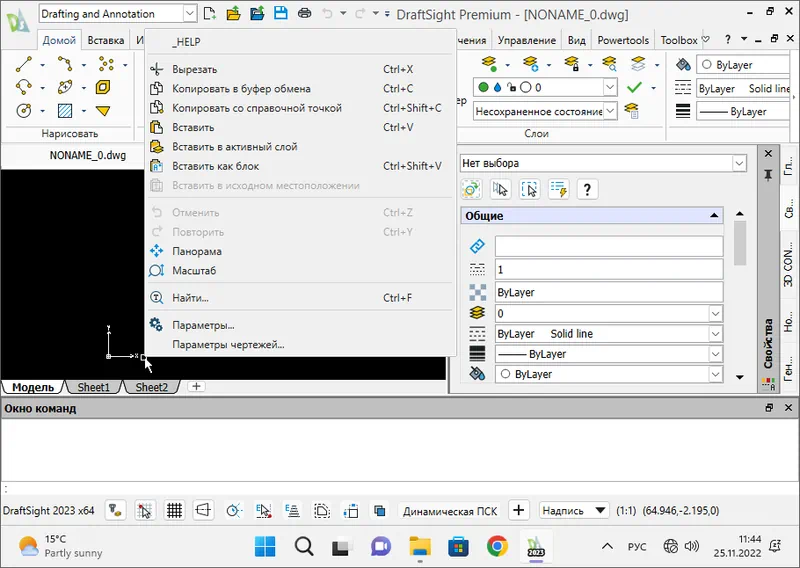Open Нет выбора selection dropdown
Screen dimensions: 800x568
click(739, 163)
